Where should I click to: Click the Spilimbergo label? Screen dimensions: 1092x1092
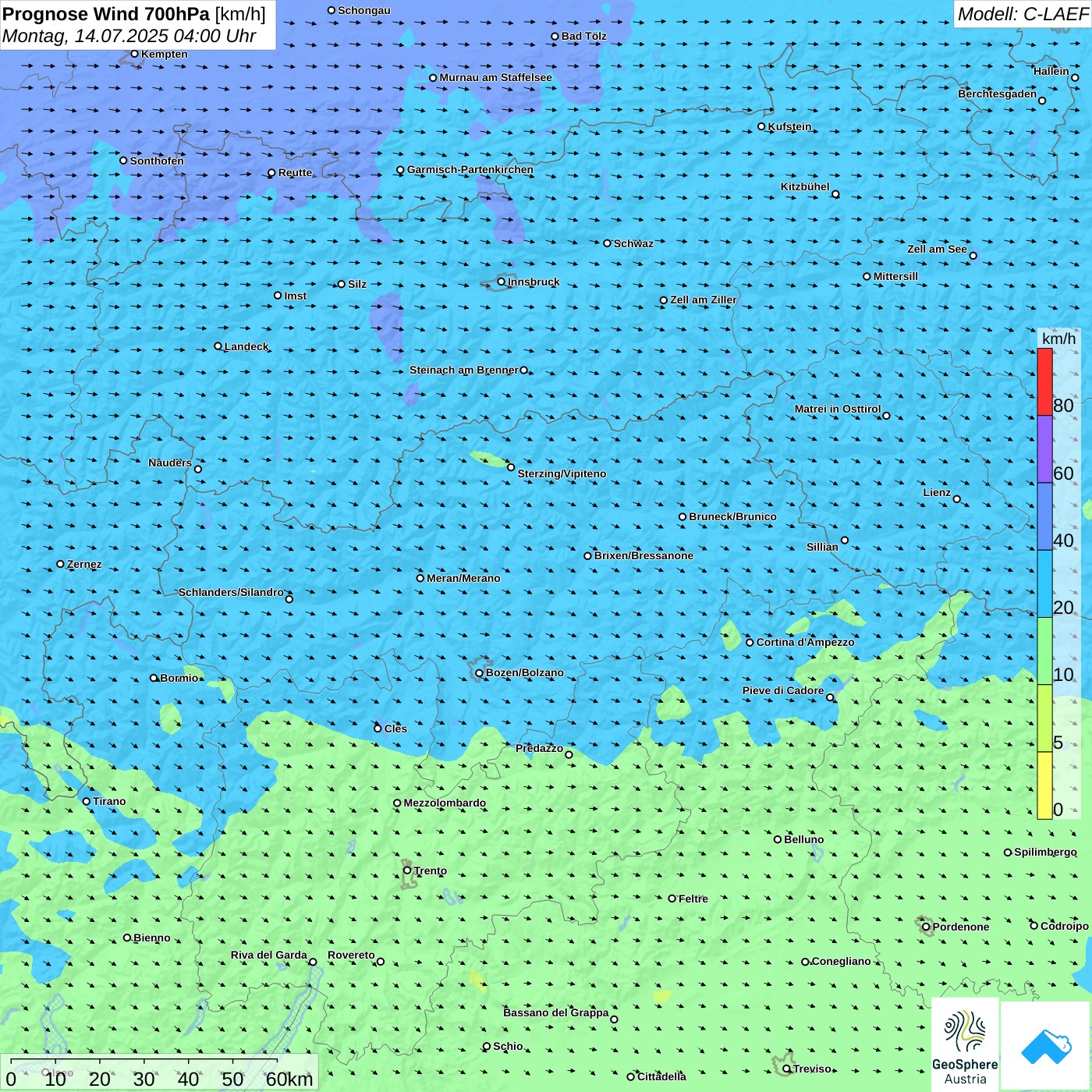click(x=1045, y=852)
